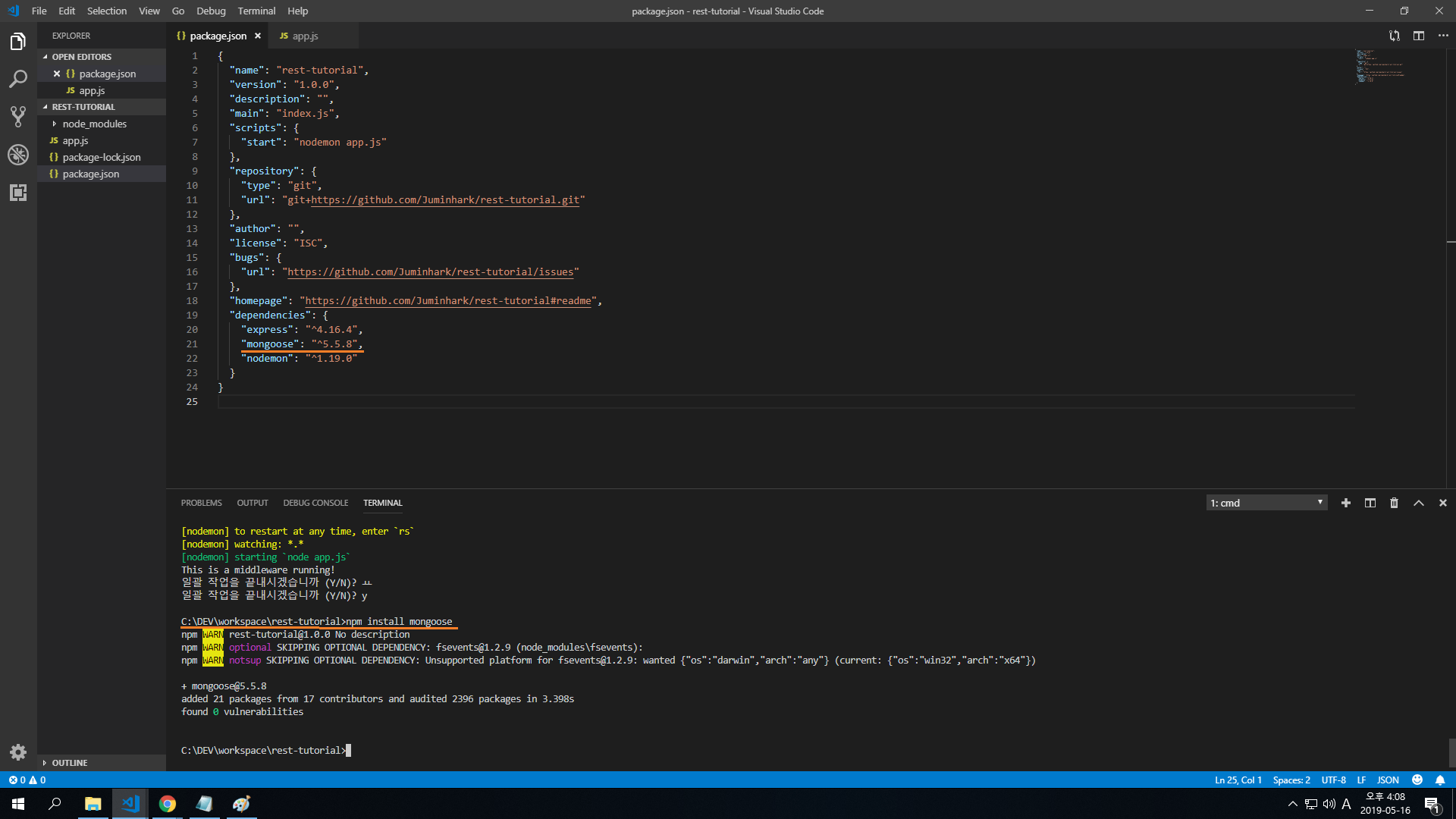This screenshot has height=819, width=1456.
Task: Open Google Chrome from taskbar
Action: [x=168, y=804]
